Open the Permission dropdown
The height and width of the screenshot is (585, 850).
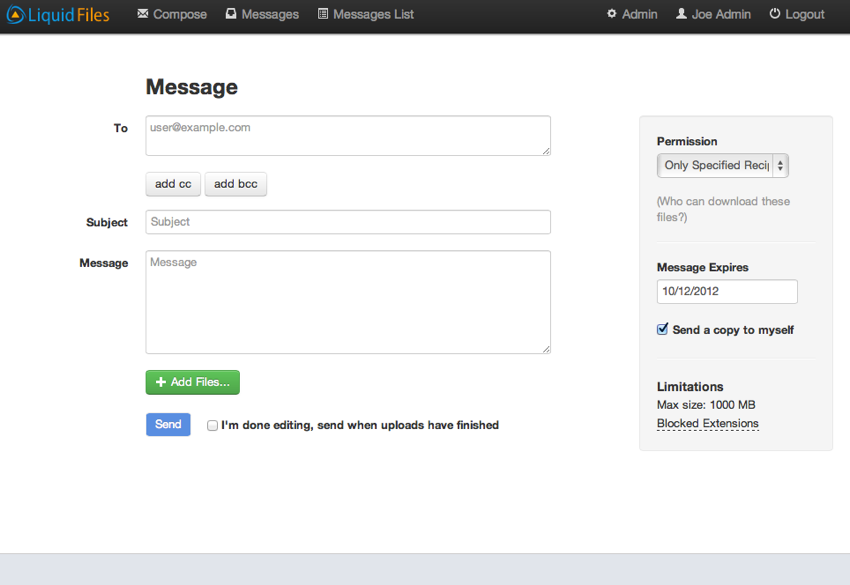pos(722,165)
